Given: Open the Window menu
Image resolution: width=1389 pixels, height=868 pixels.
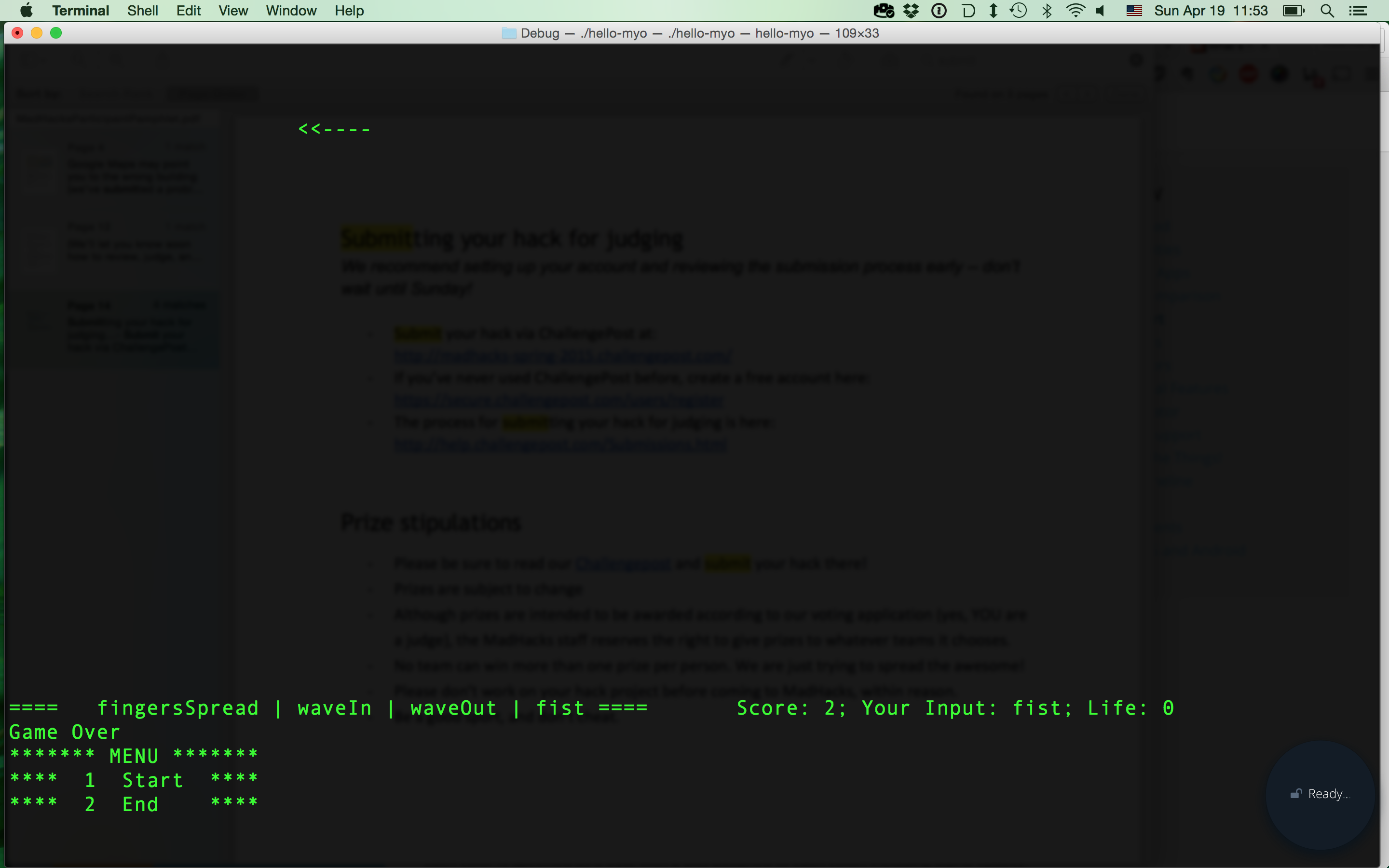Looking at the screenshot, I should (291, 11).
